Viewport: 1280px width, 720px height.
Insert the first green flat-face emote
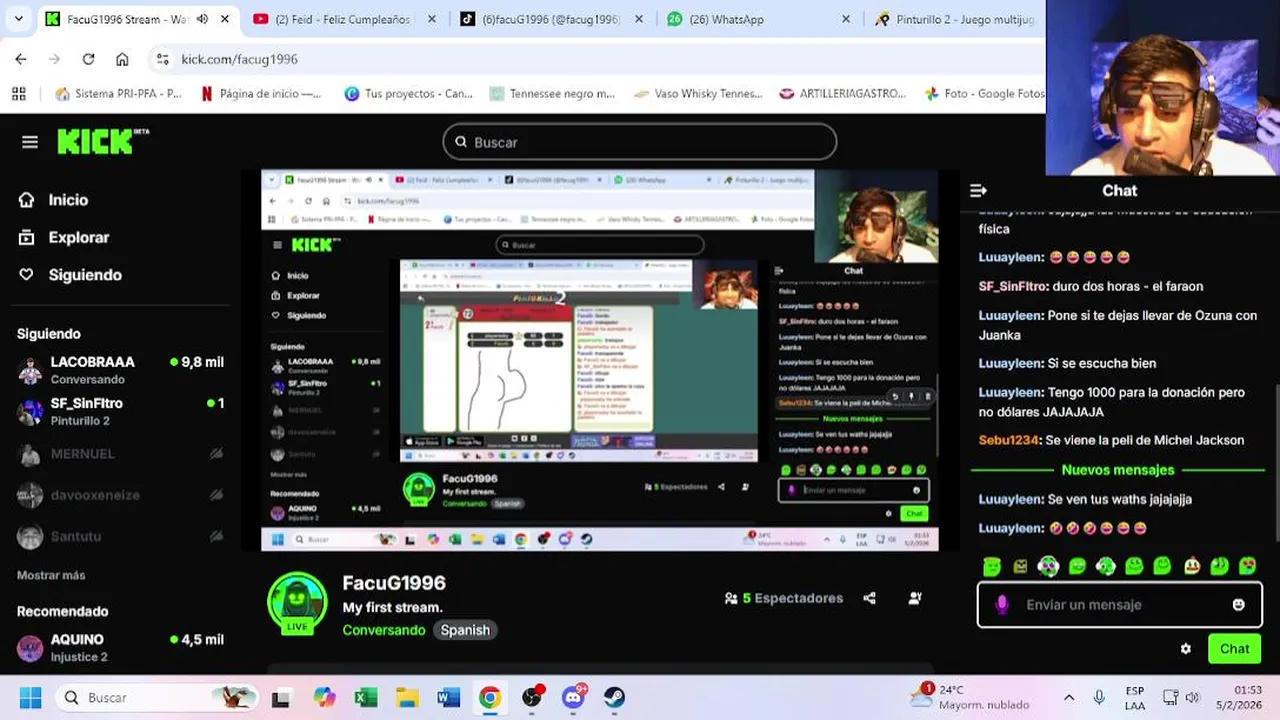(x=991, y=566)
